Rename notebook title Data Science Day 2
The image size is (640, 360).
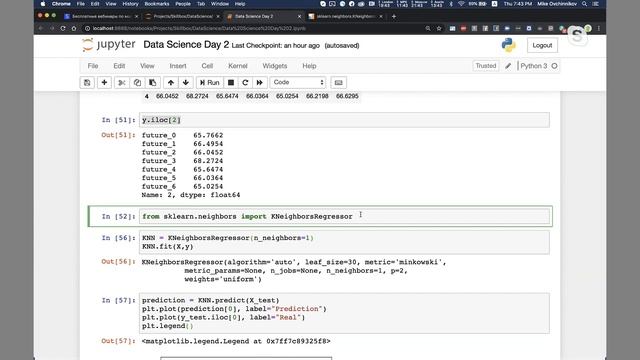click(186, 44)
